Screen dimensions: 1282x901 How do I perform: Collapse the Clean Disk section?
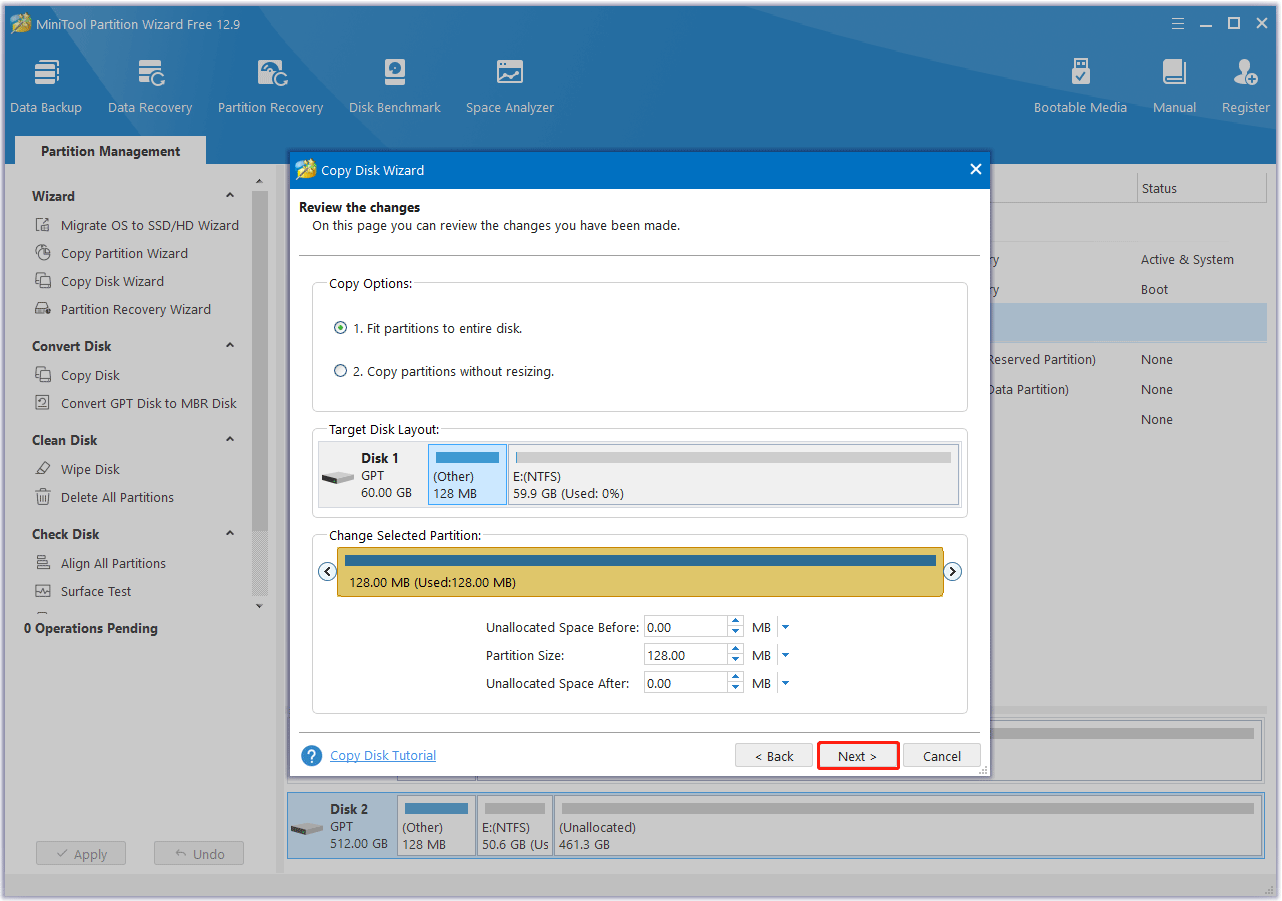[229, 440]
